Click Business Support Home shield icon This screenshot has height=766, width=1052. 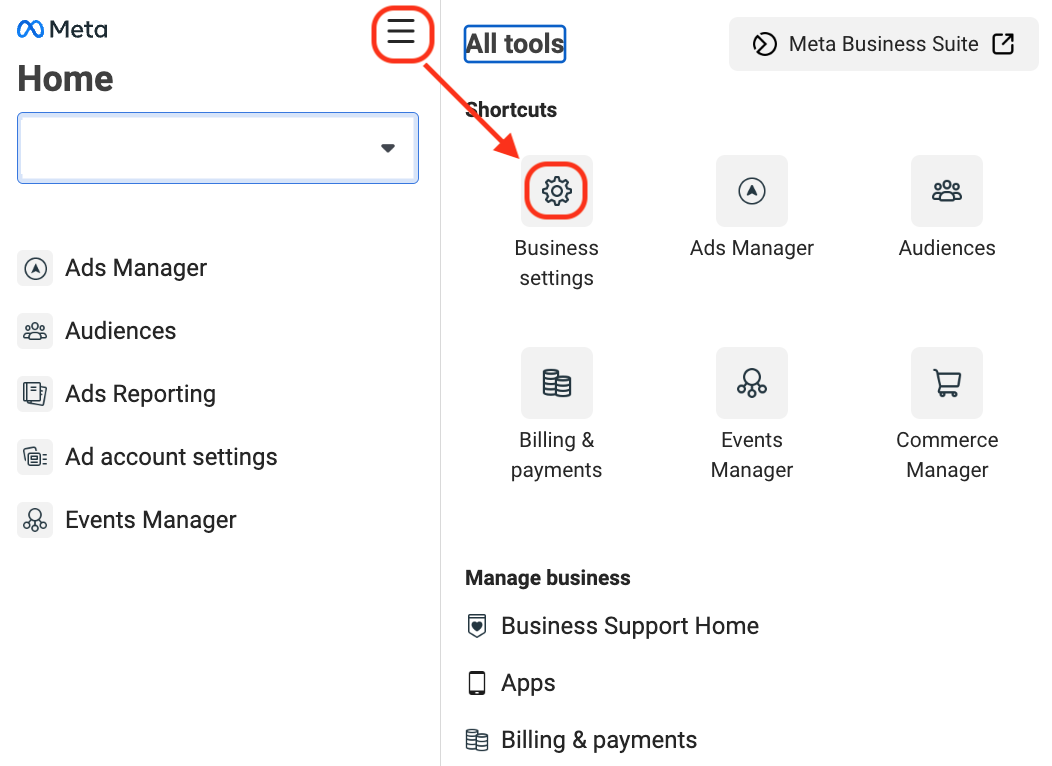click(x=476, y=626)
